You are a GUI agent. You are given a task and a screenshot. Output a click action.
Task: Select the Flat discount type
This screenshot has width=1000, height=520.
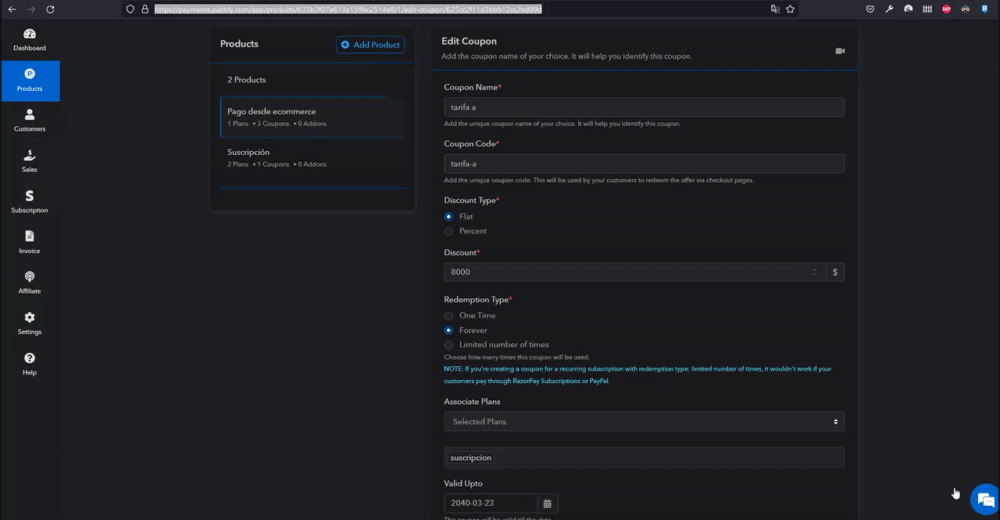tap(449, 217)
